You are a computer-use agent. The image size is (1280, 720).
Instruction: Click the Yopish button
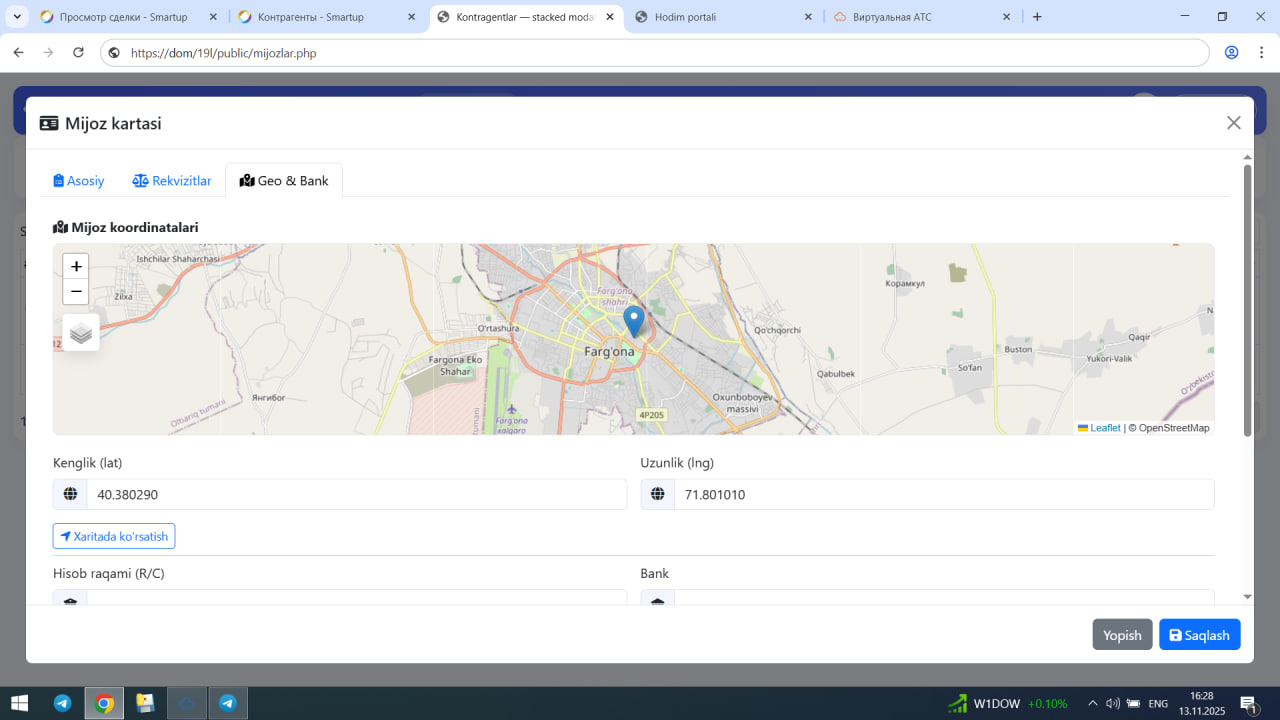coord(1122,635)
